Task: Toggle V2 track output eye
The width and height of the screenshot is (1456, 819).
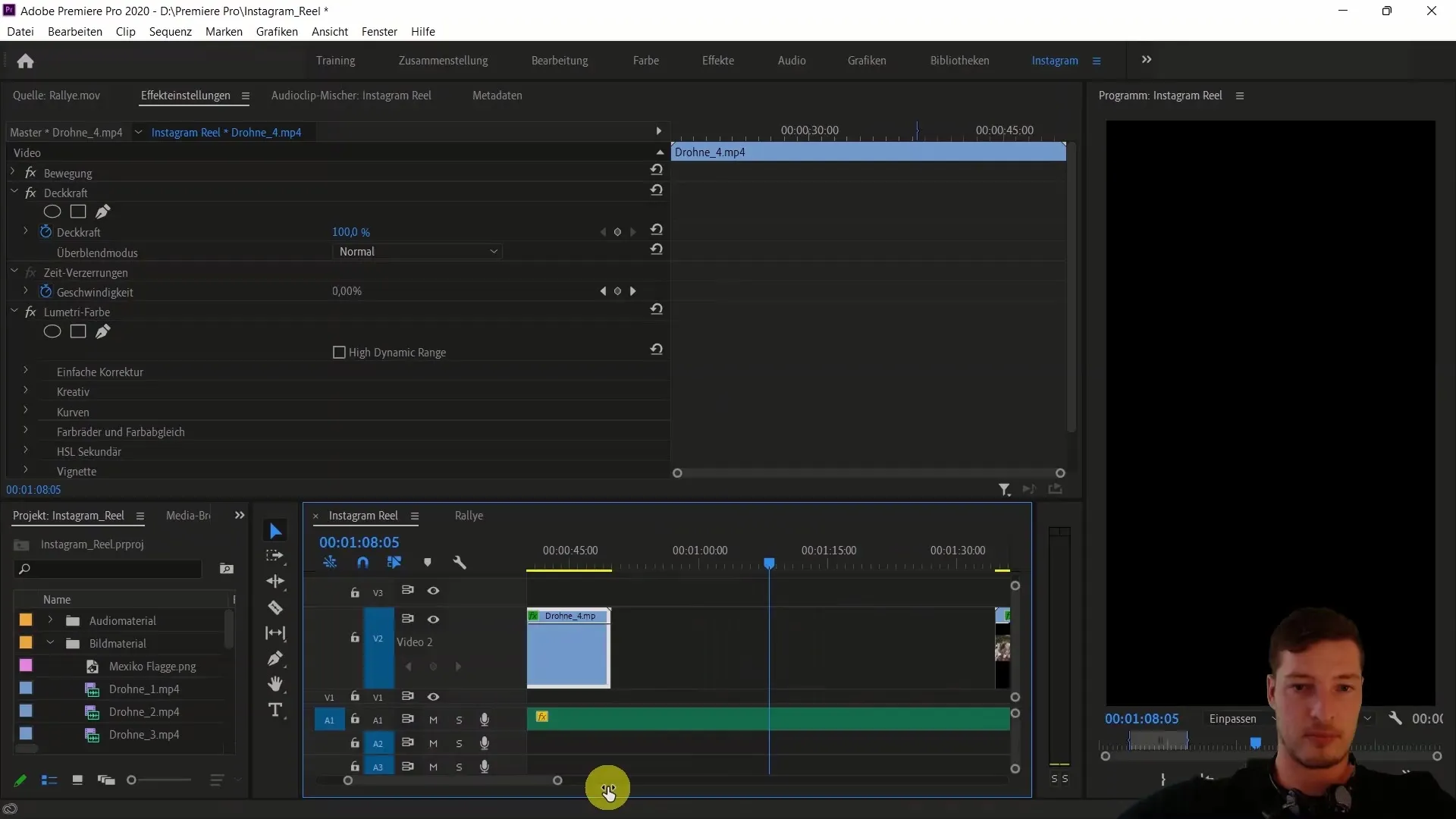Action: coord(433,620)
